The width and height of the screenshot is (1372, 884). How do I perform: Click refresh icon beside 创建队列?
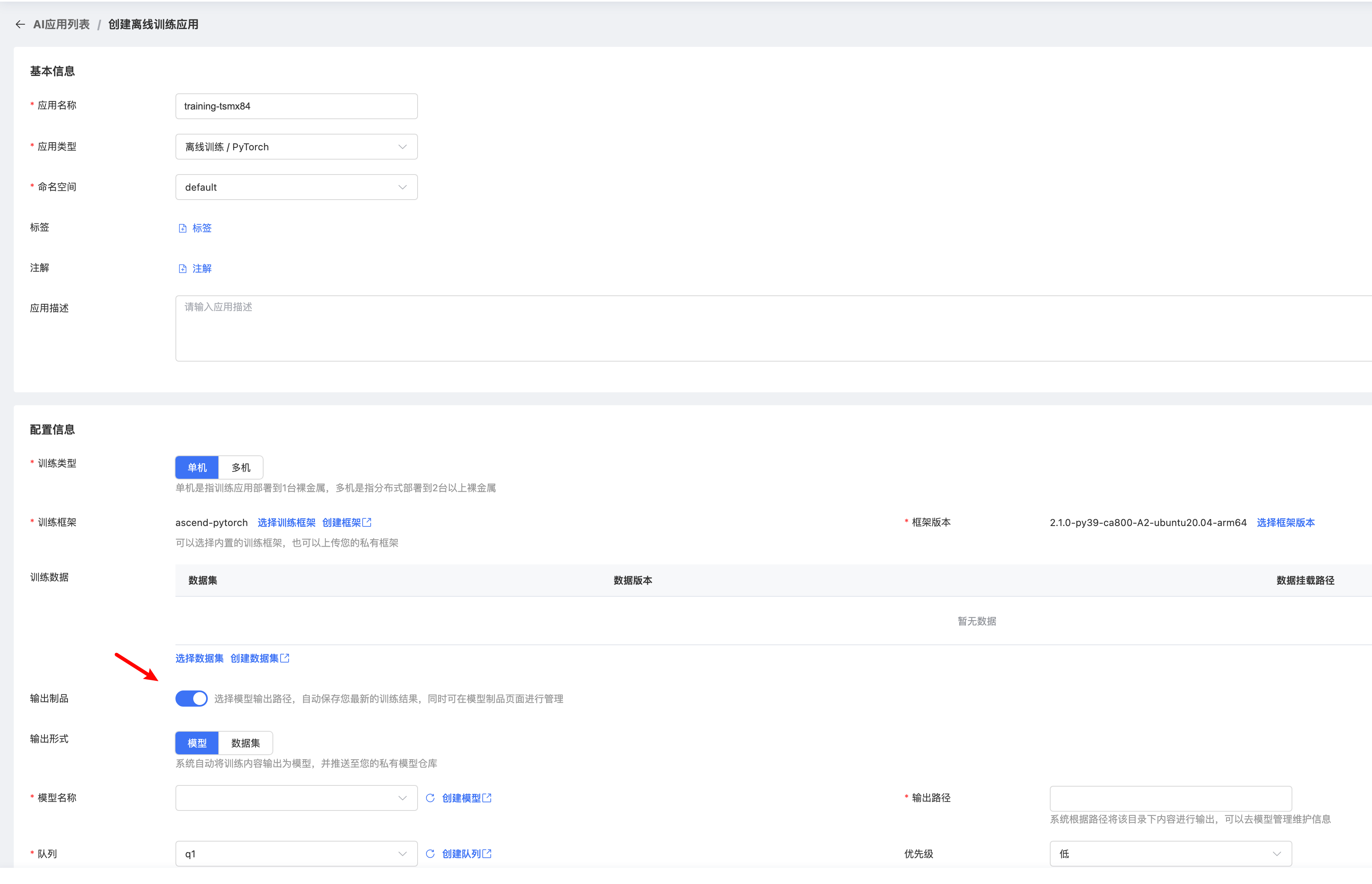pyautogui.click(x=430, y=854)
